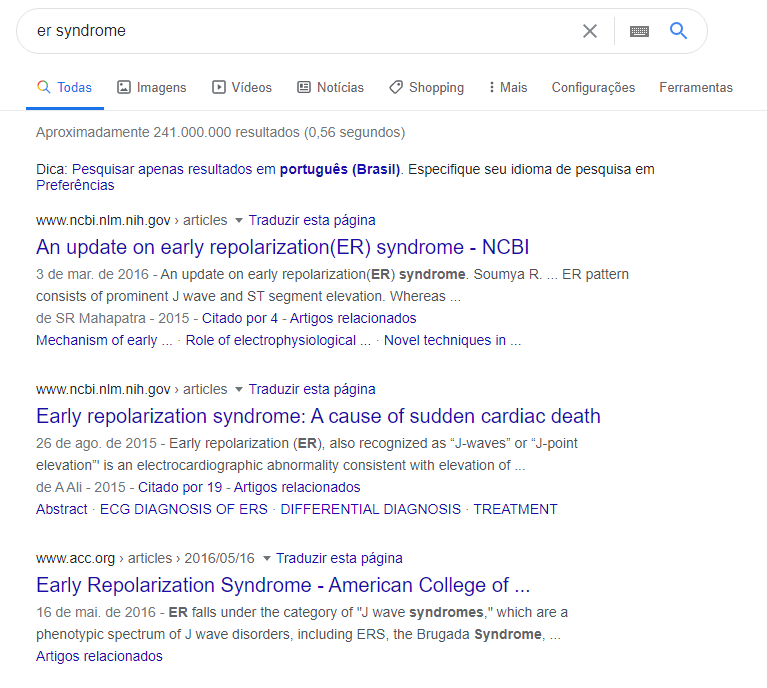
Task: Clear the search box with the X icon
Action: [590, 31]
